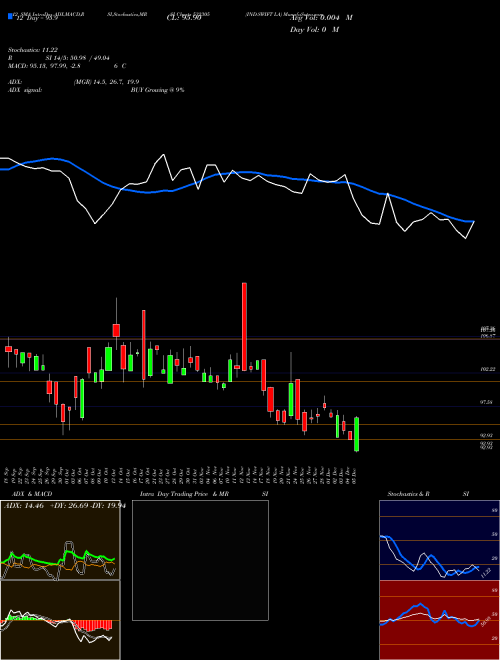Click the tall red candle with the highest peak
Screen dimensions: 500x660
[244, 327]
